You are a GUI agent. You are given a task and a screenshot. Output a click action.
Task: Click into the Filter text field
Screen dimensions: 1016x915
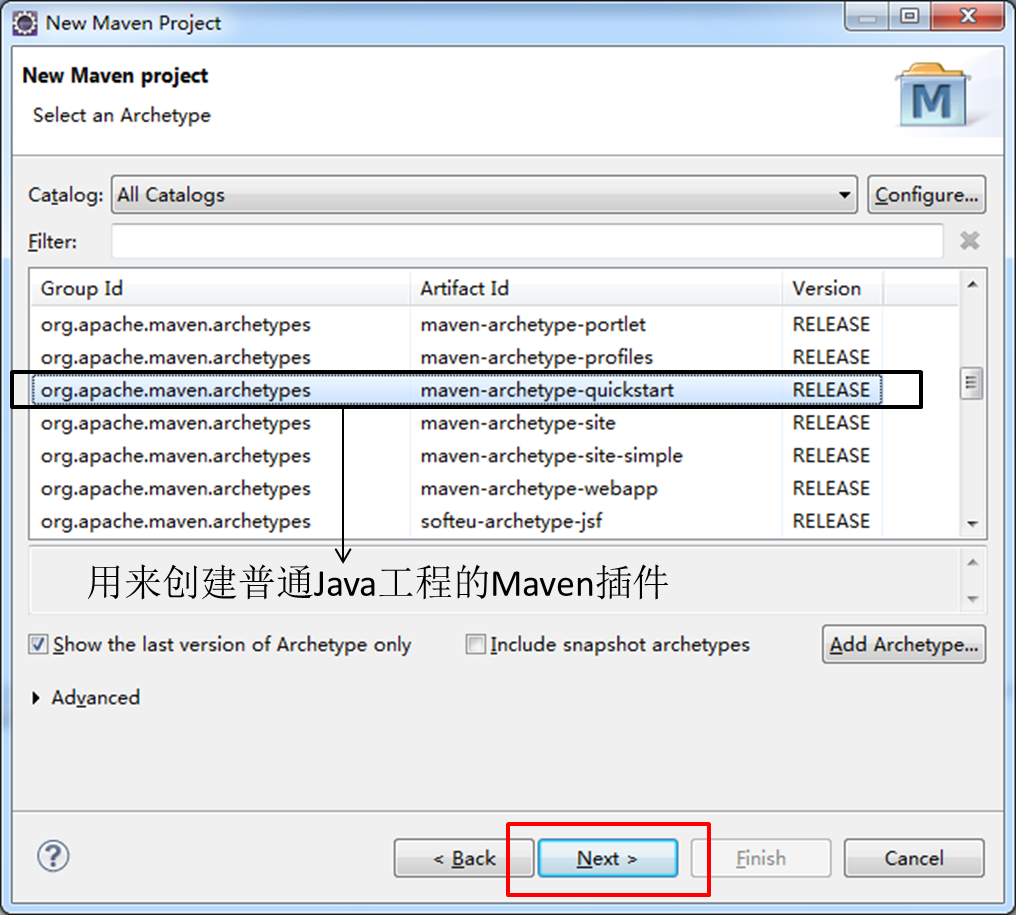click(x=527, y=241)
